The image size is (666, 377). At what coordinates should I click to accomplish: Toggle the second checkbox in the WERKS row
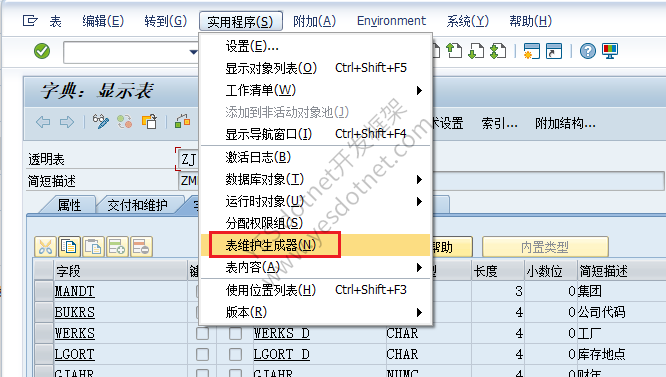tap(235, 333)
